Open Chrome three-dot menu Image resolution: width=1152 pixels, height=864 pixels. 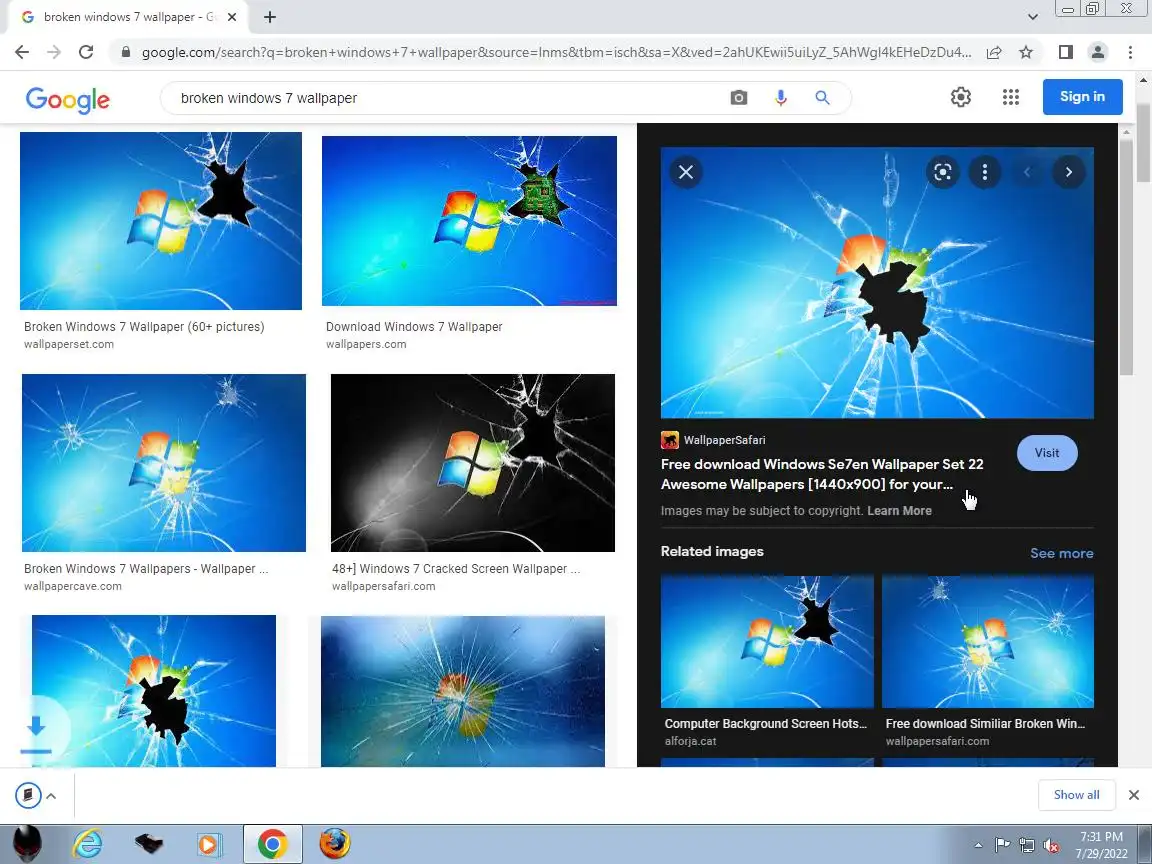click(1130, 52)
